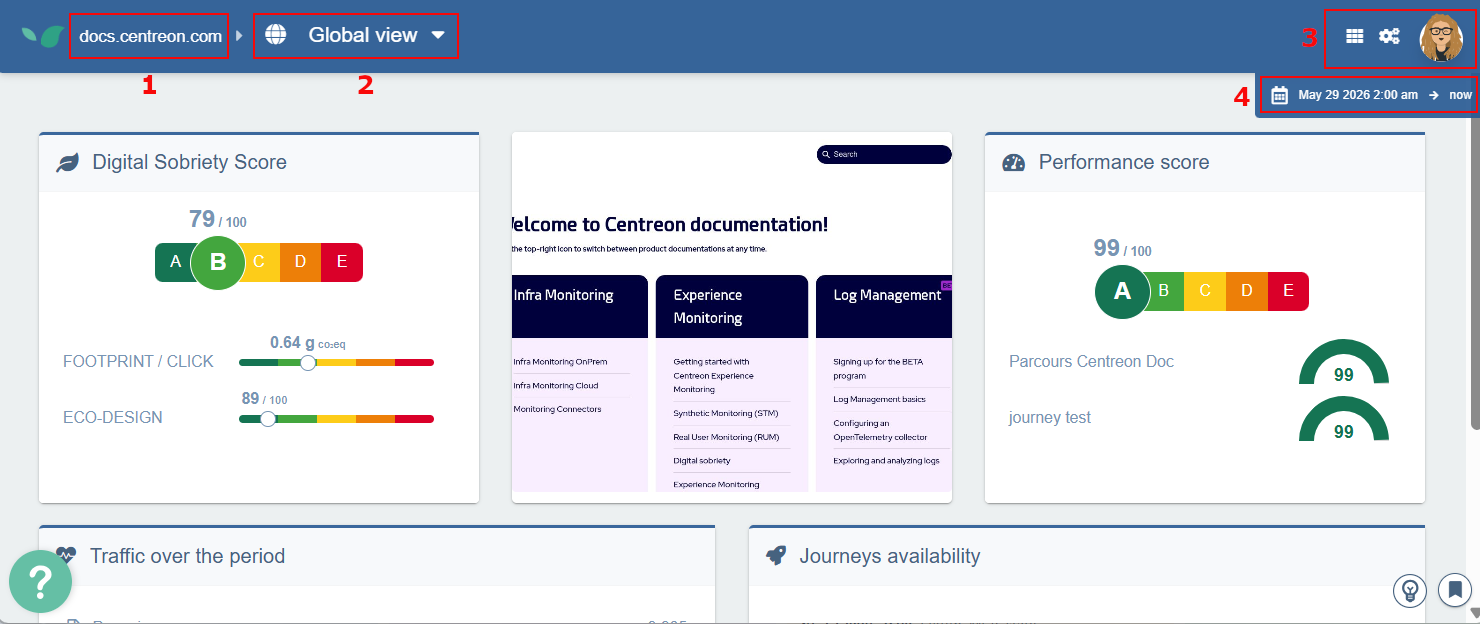
Task: Click the rocket icon of Journeys availability
Action: click(776, 556)
